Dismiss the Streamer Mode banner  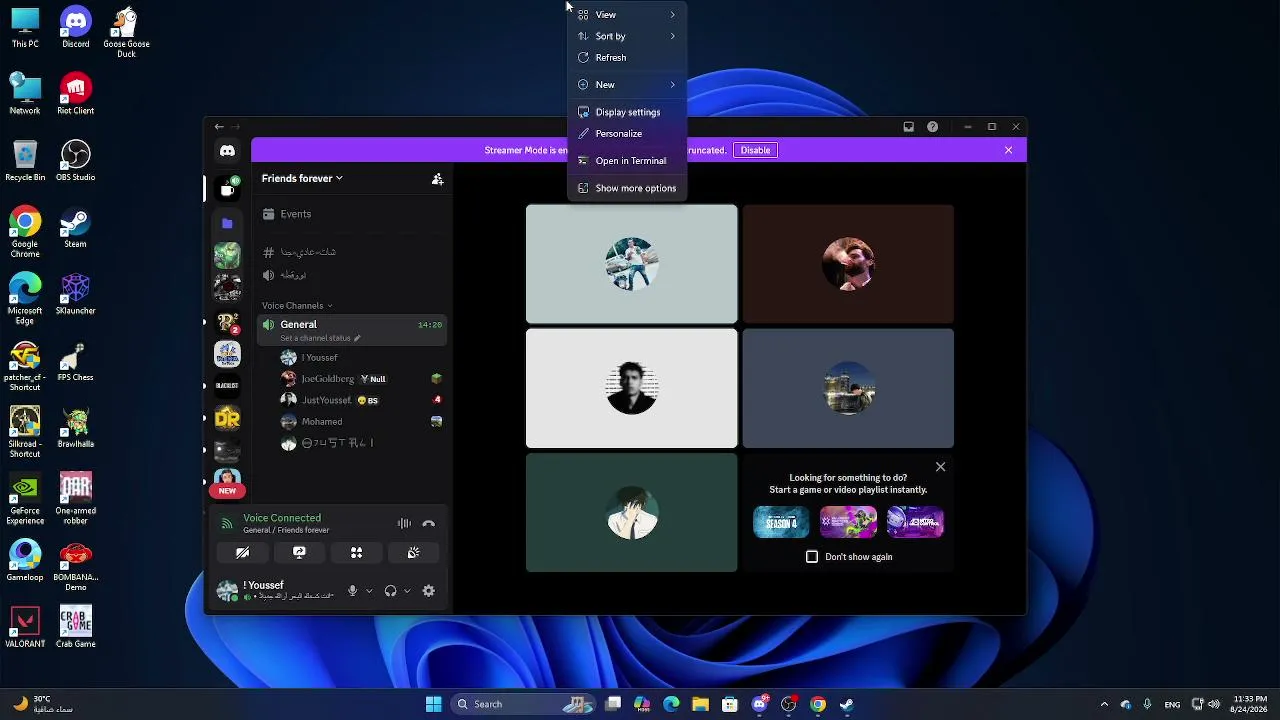tap(1008, 150)
